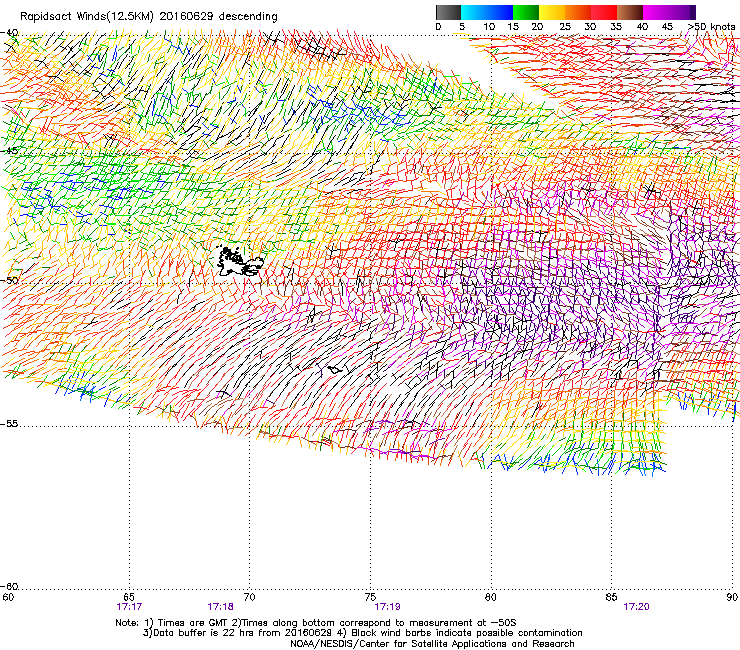The width and height of the screenshot is (740, 650).
Task: Click the '-60' latitude label
Action: (9, 587)
